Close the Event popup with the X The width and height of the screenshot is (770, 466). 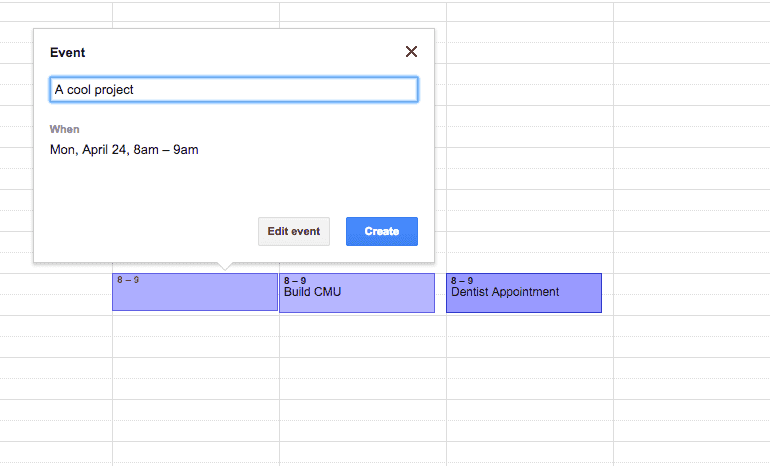click(411, 52)
